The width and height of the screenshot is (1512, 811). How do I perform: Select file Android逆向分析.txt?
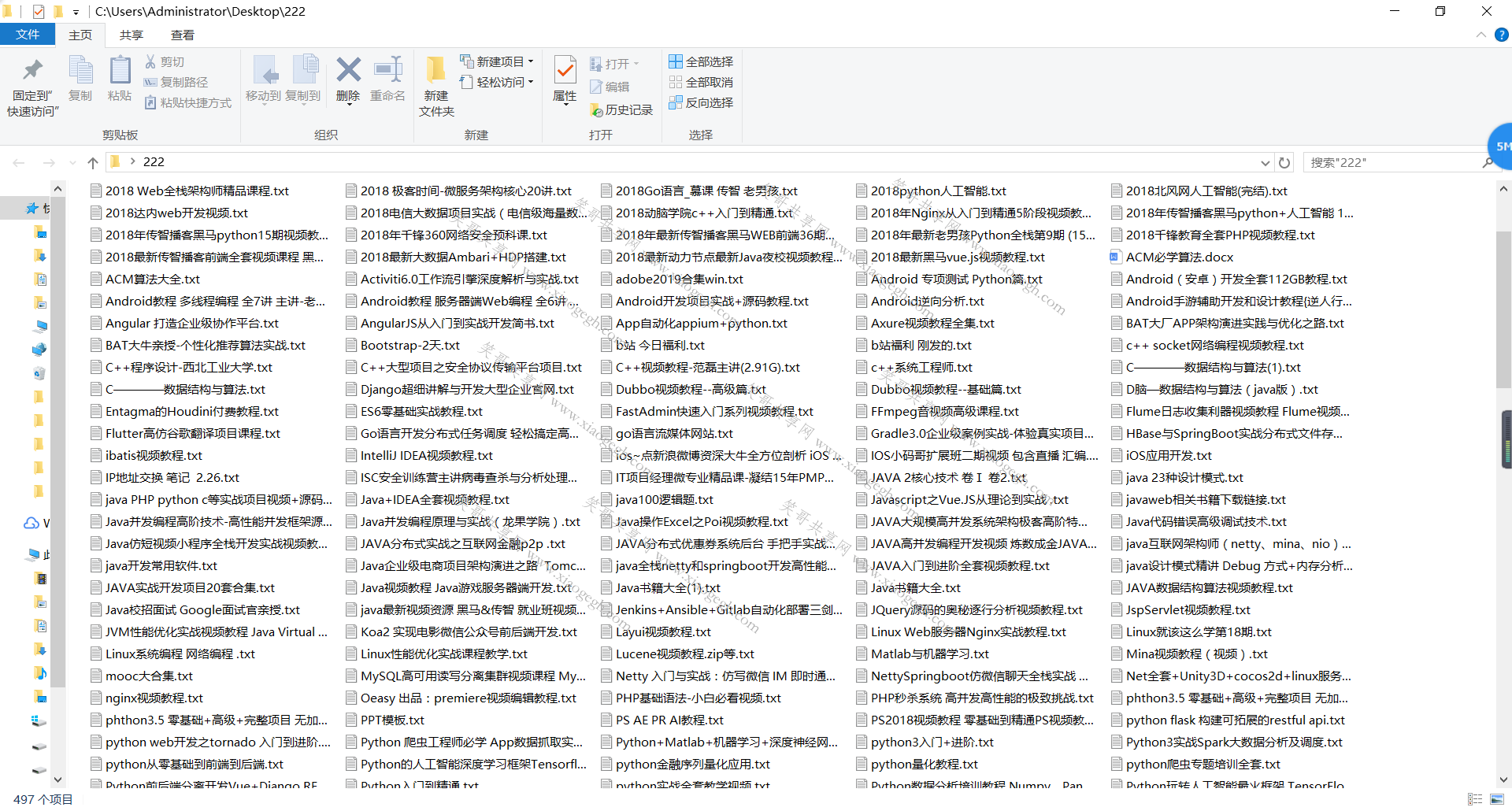pyautogui.click(x=921, y=301)
